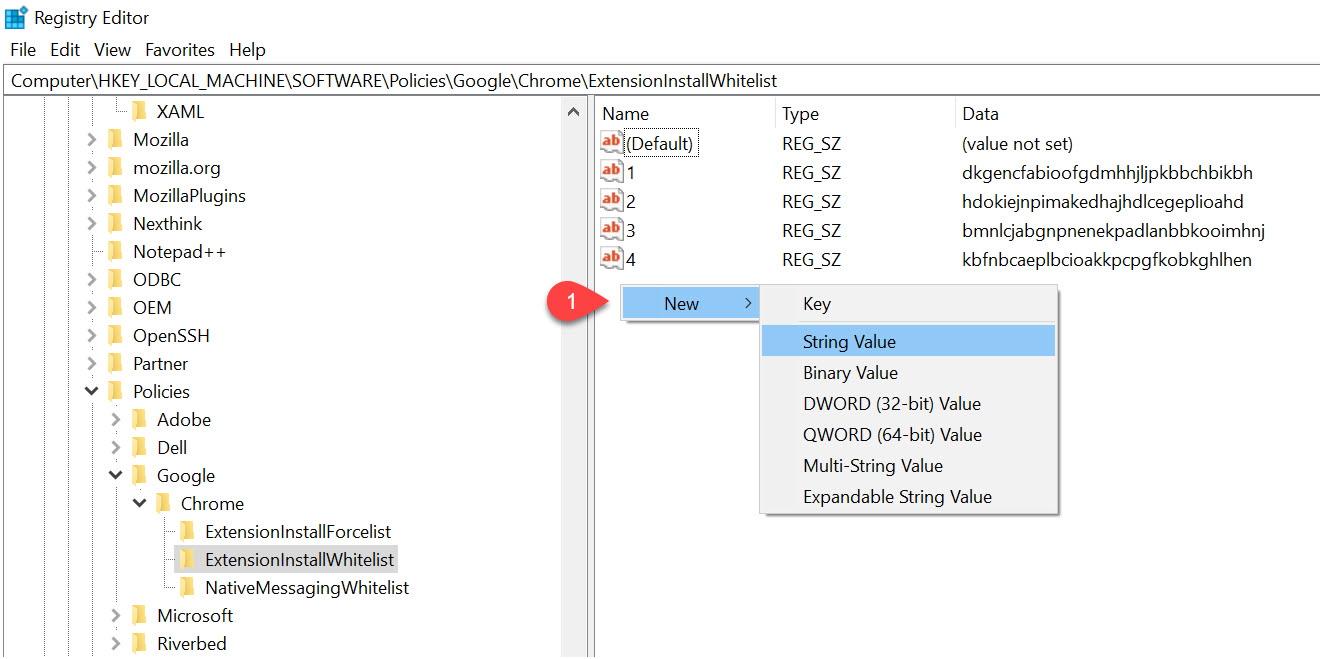Click the XAML folder icon
The image size is (1320, 659).
pyautogui.click(x=139, y=111)
